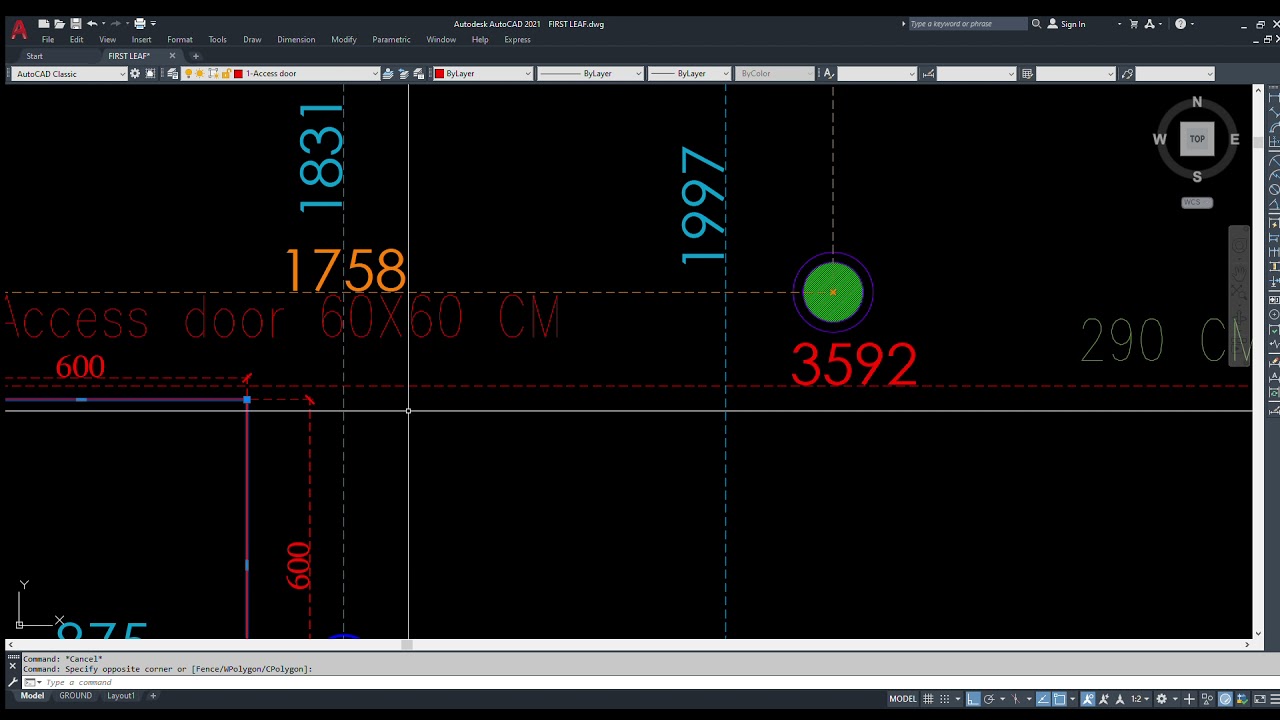The image size is (1280, 720).
Task: Toggle Snap mode dotted grid icon
Action: [944, 699]
